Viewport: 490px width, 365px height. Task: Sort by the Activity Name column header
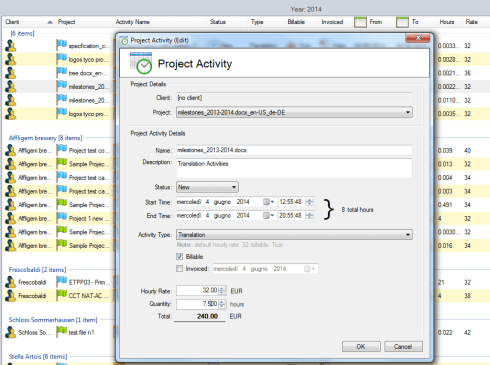(x=159, y=22)
